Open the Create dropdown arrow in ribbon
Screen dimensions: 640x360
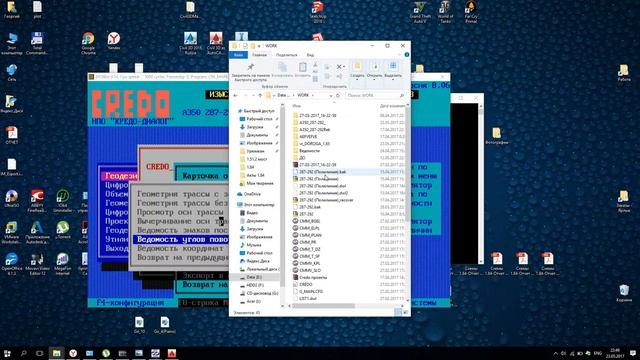tap(357, 80)
